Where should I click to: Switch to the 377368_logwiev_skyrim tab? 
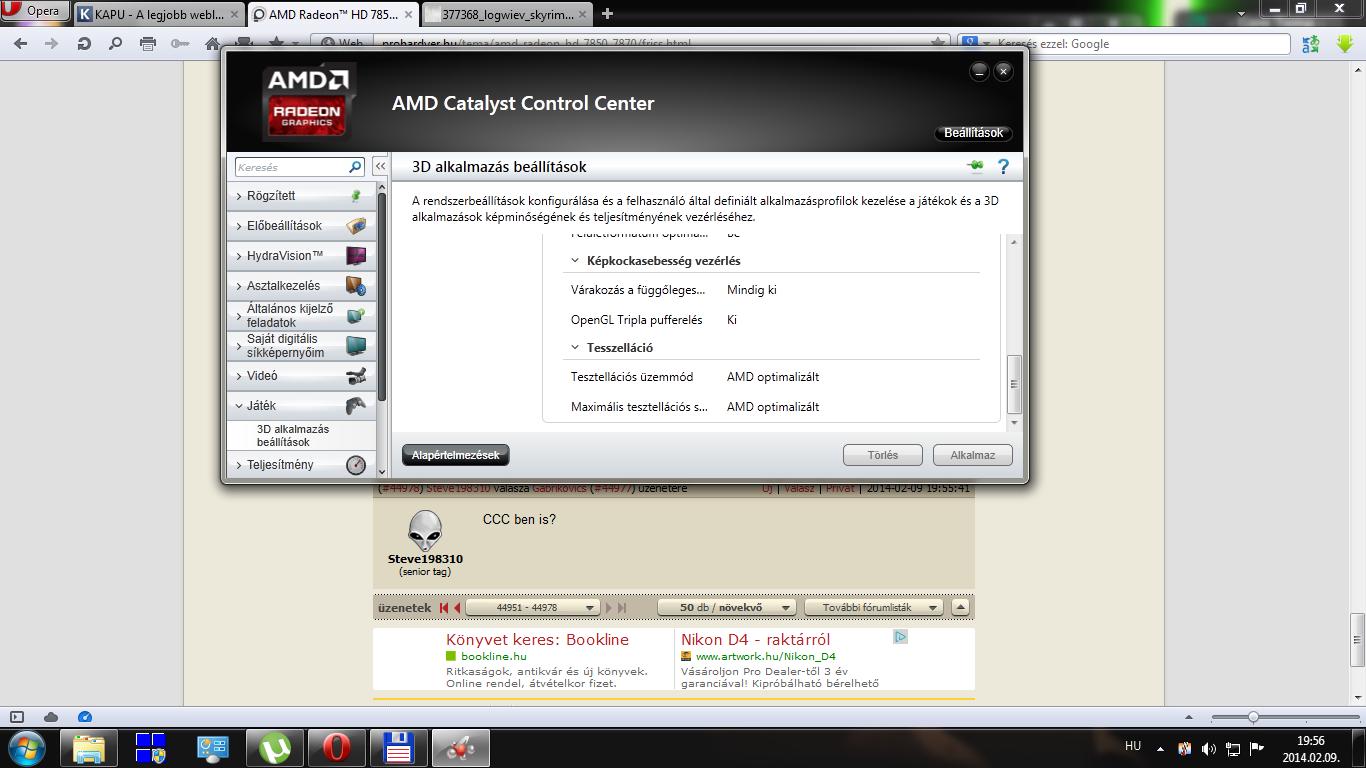[505, 14]
